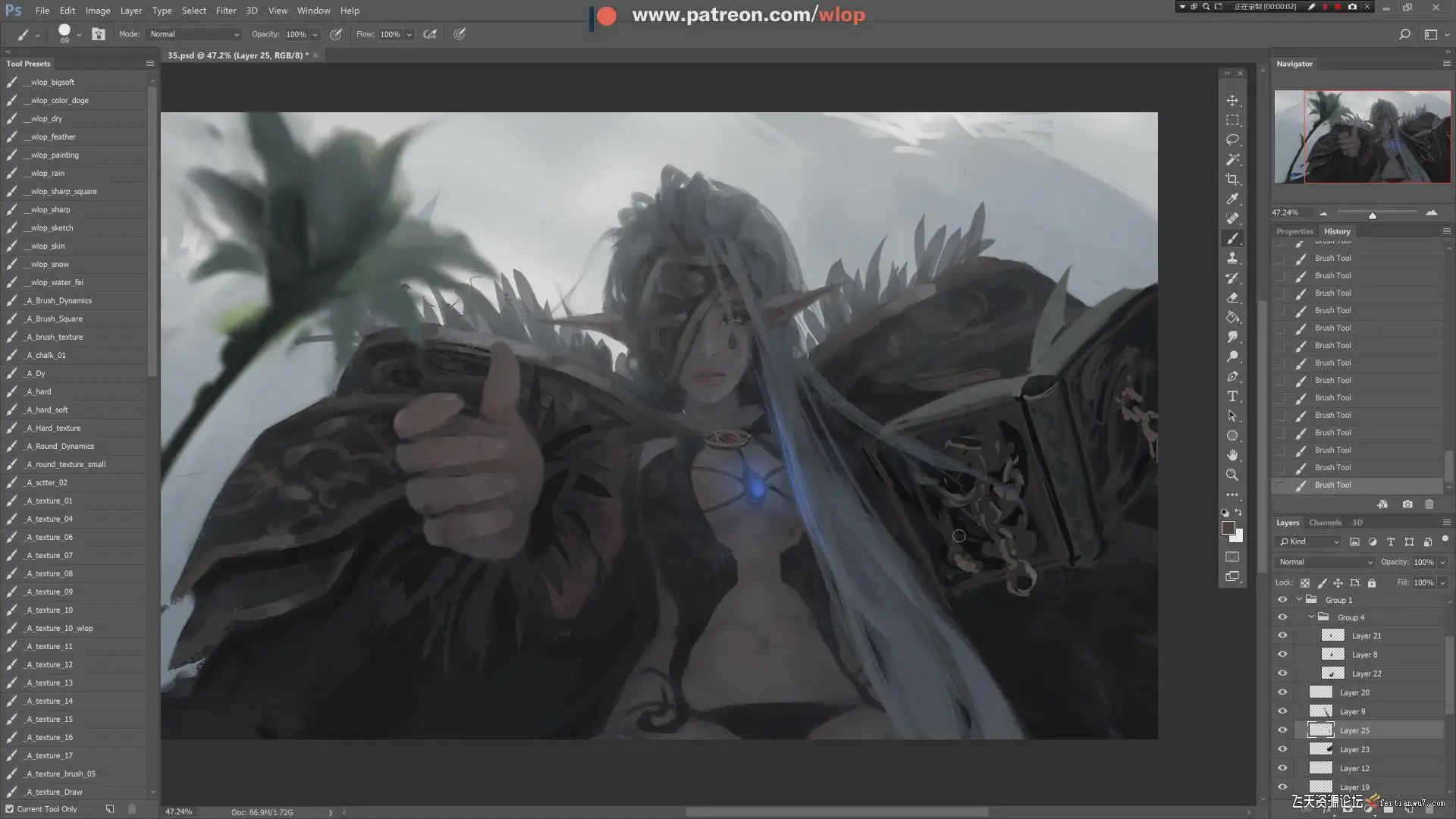Choose the Eraser tool
1456x819 pixels.
[1232, 297]
